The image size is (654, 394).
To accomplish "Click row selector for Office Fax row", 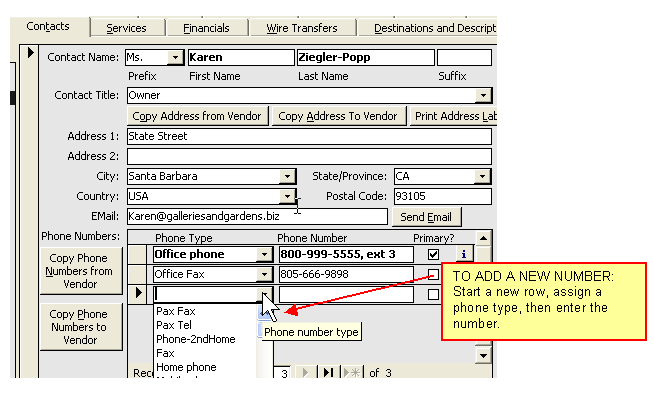I will coord(137,274).
